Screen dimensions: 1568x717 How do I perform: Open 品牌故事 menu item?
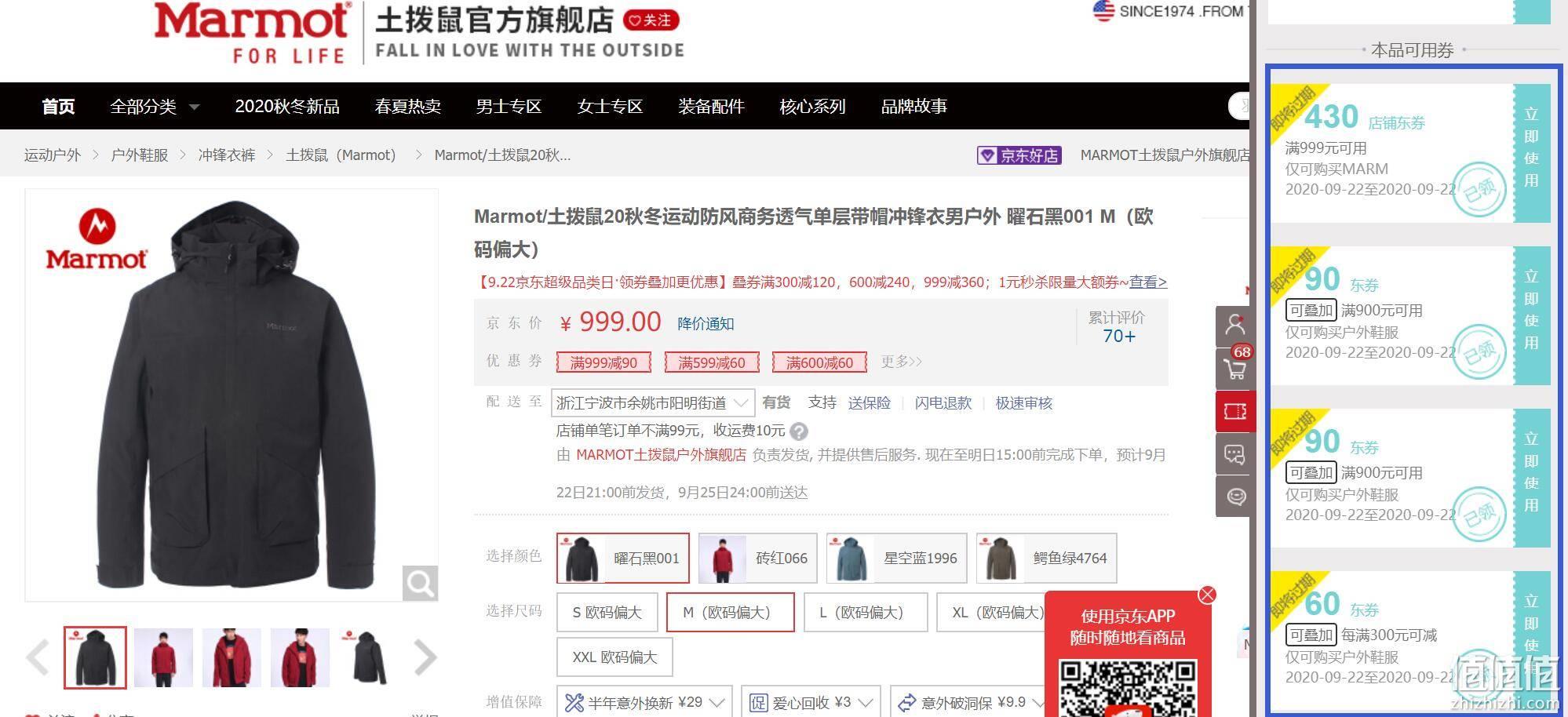click(914, 106)
